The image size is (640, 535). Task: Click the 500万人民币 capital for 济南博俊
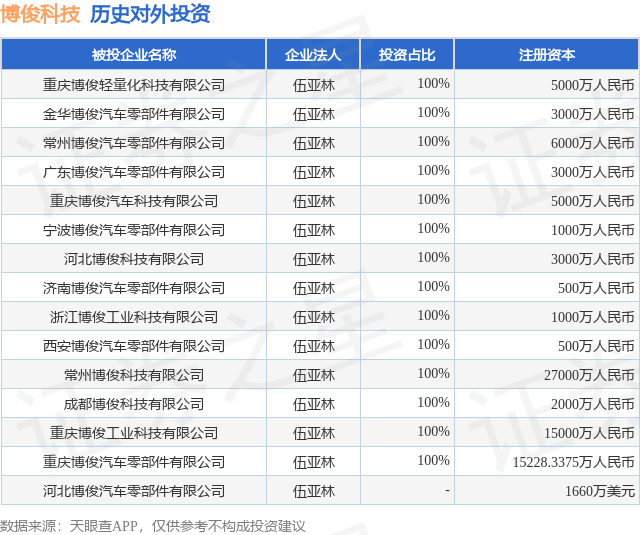tap(596, 288)
